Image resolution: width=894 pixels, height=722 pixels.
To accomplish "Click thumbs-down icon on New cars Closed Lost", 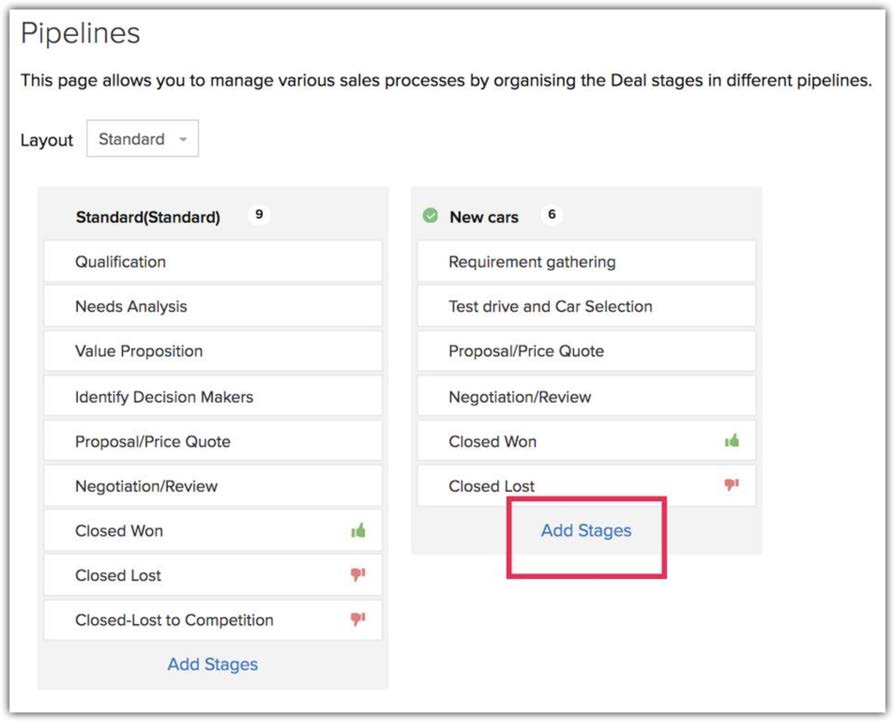I will [732, 485].
